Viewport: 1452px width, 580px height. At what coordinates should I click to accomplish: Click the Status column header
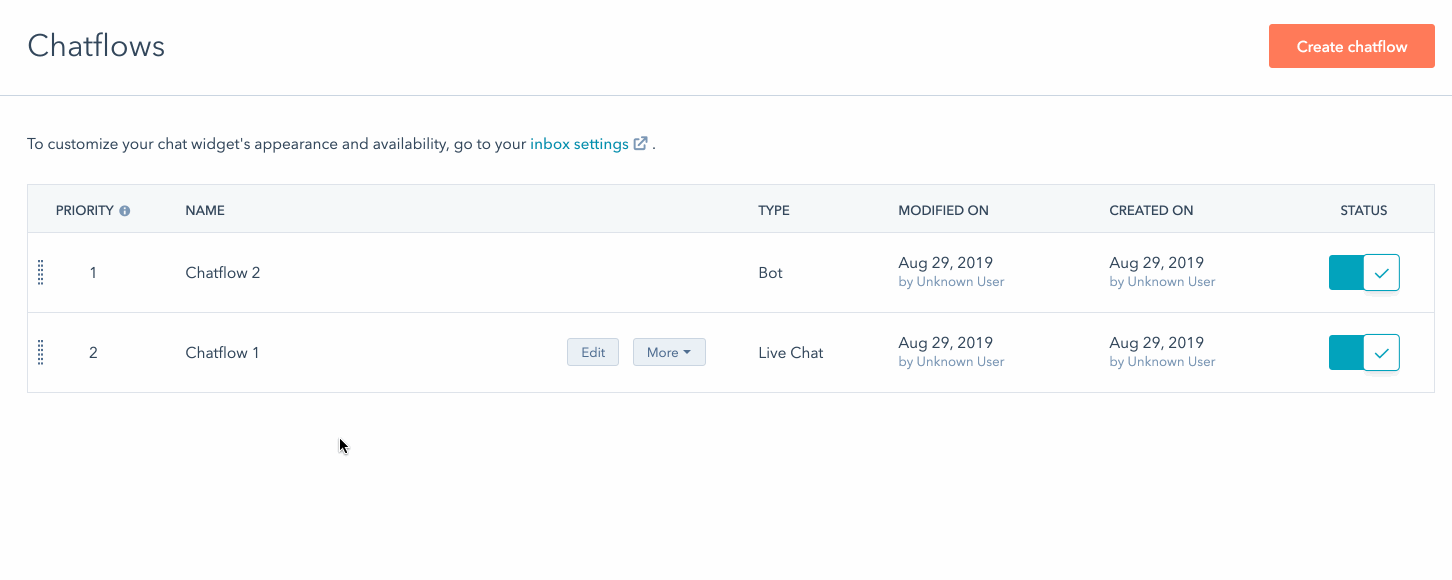point(1364,211)
